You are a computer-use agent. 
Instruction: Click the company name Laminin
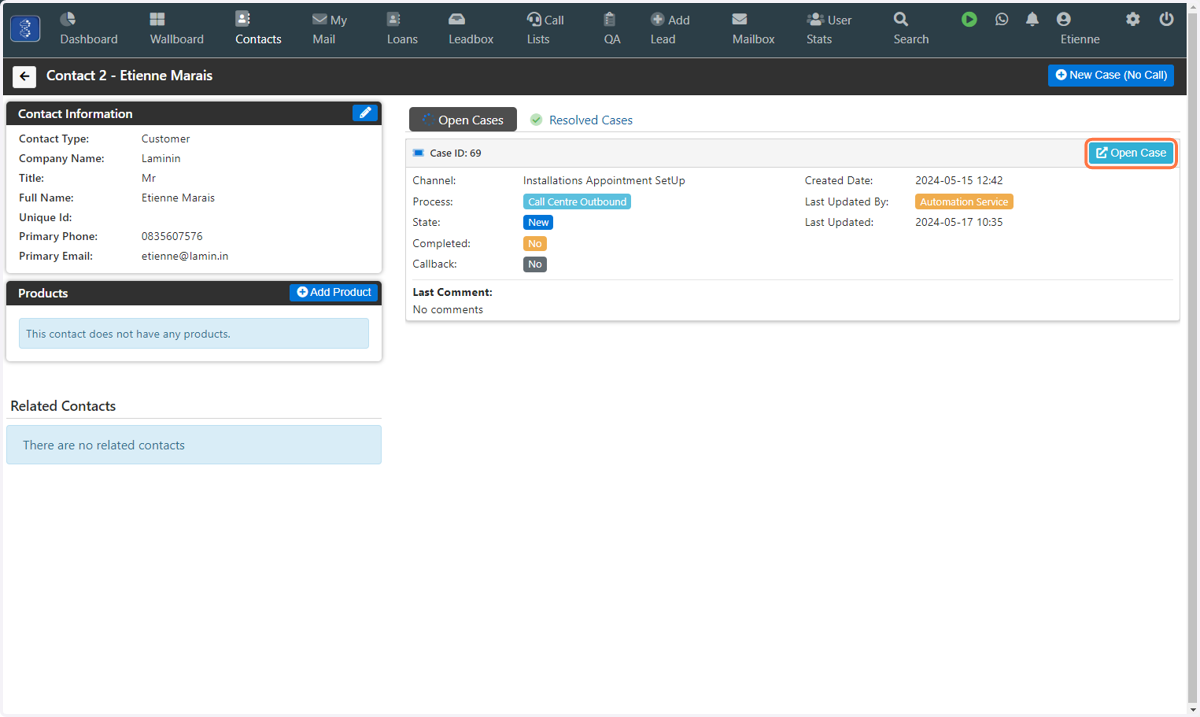pyautogui.click(x=161, y=158)
